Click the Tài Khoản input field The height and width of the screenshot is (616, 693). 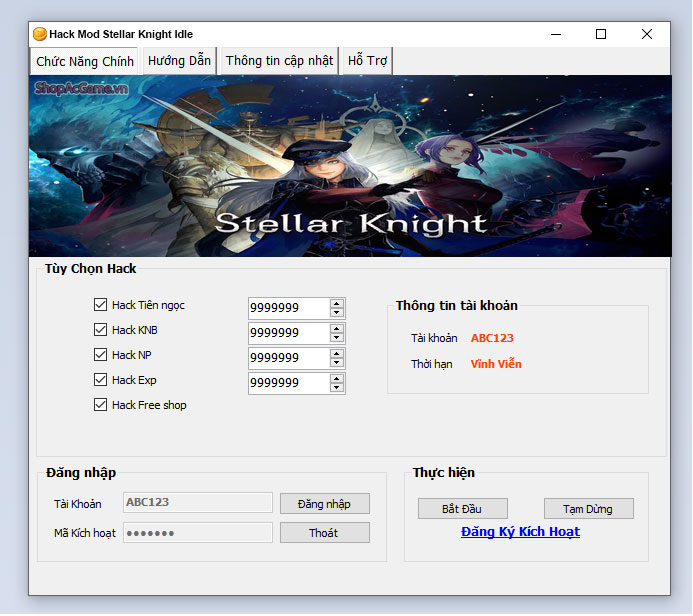pyautogui.click(x=198, y=503)
